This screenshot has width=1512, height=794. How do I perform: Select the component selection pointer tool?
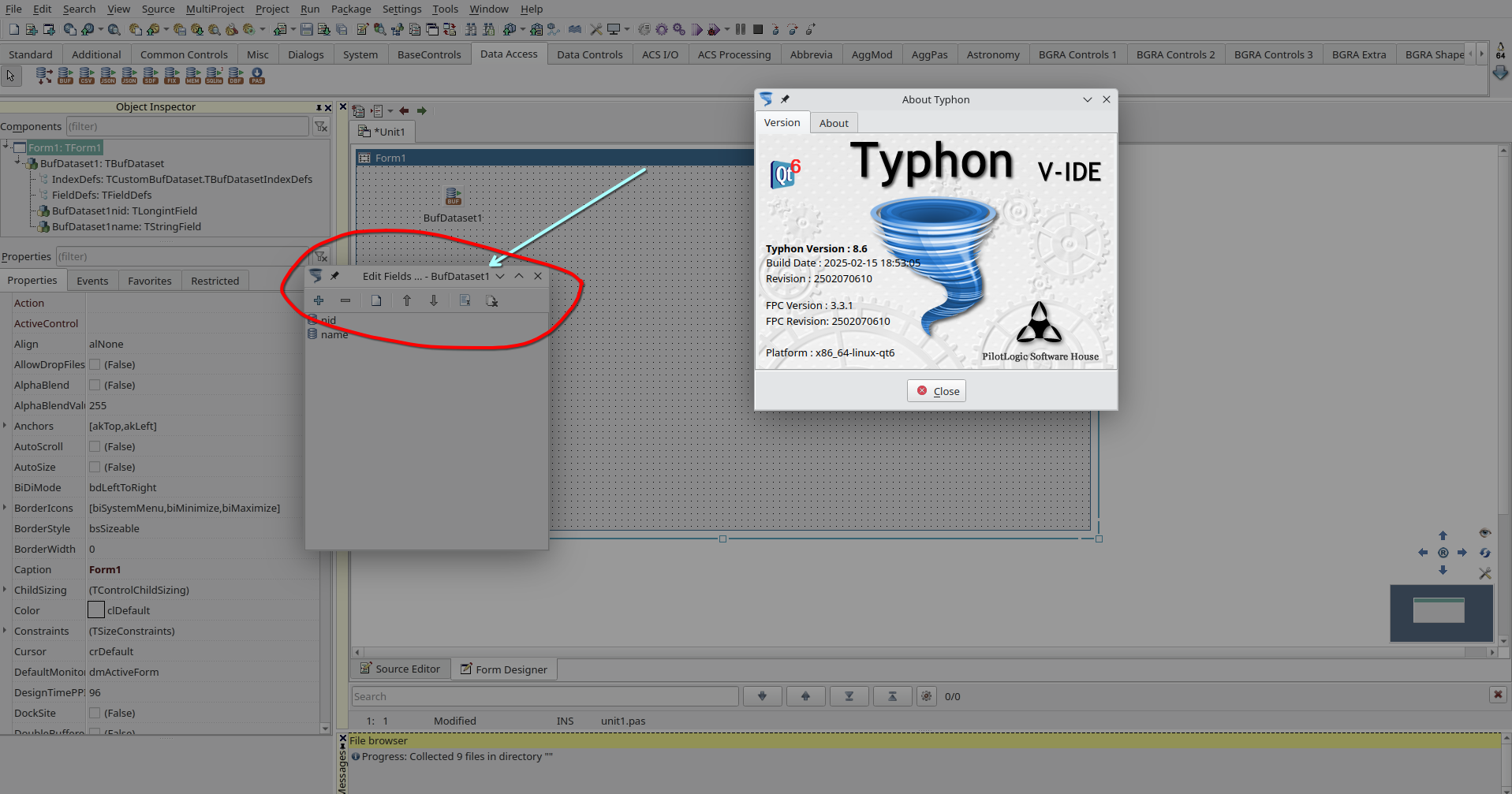(x=11, y=76)
